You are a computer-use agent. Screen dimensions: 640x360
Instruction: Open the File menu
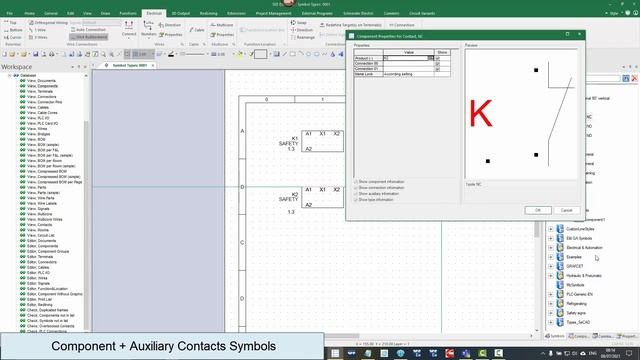coord(9,13)
